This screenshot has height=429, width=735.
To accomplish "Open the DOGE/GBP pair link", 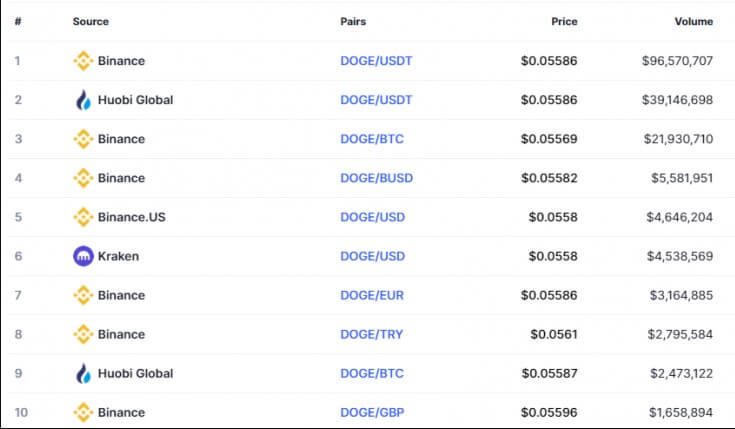I will pos(372,412).
